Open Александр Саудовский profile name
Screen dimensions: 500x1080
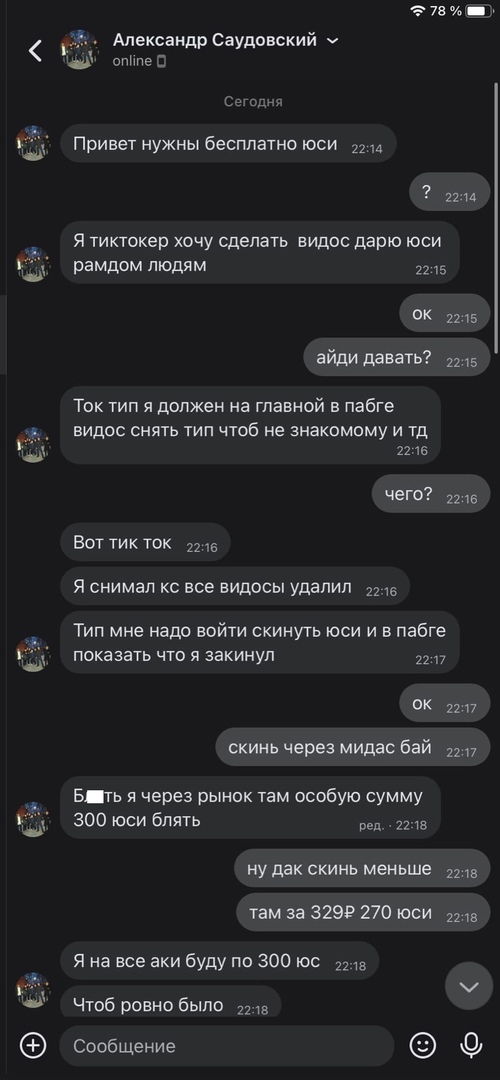coord(215,40)
